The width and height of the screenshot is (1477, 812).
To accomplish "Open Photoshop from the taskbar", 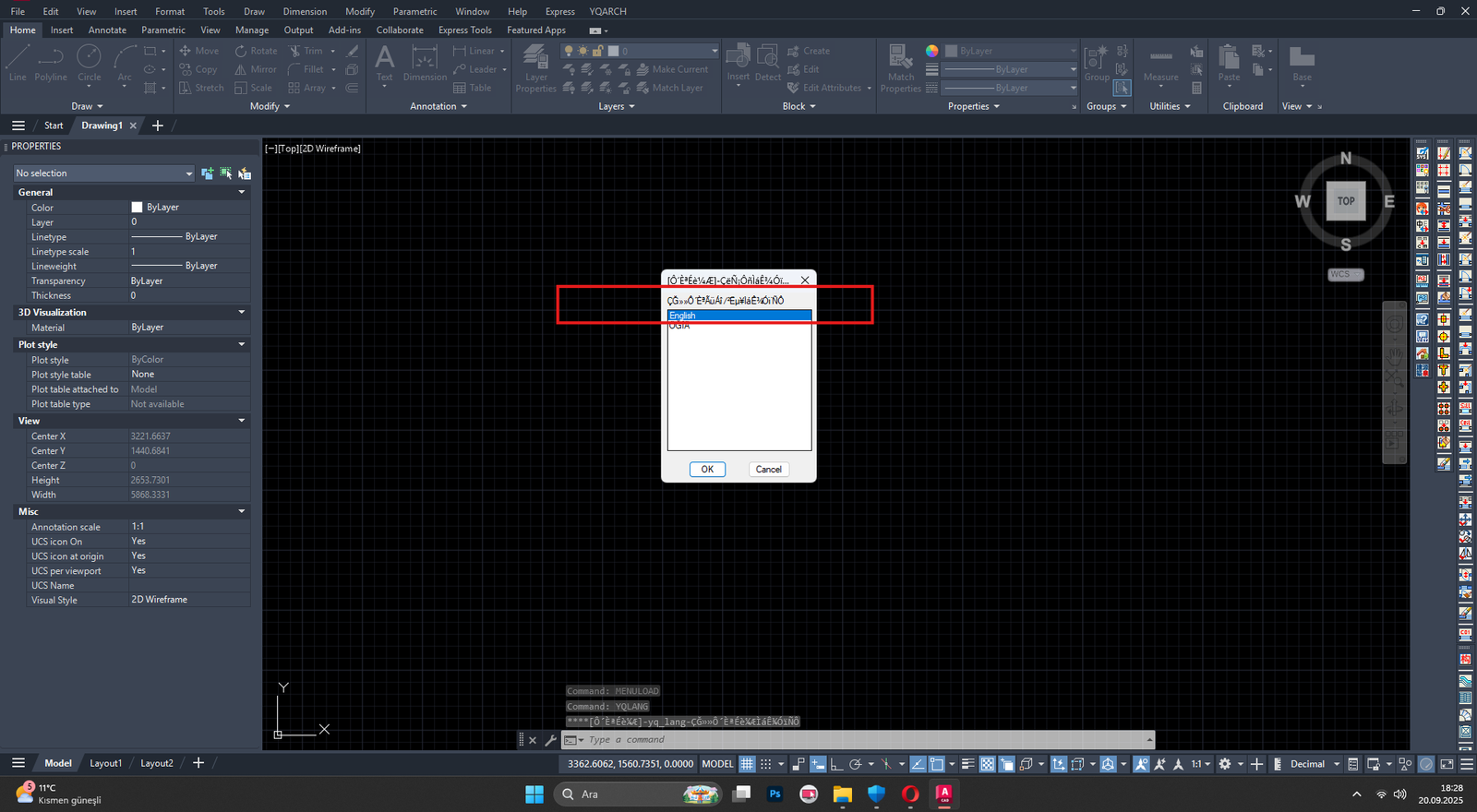I will 775,794.
